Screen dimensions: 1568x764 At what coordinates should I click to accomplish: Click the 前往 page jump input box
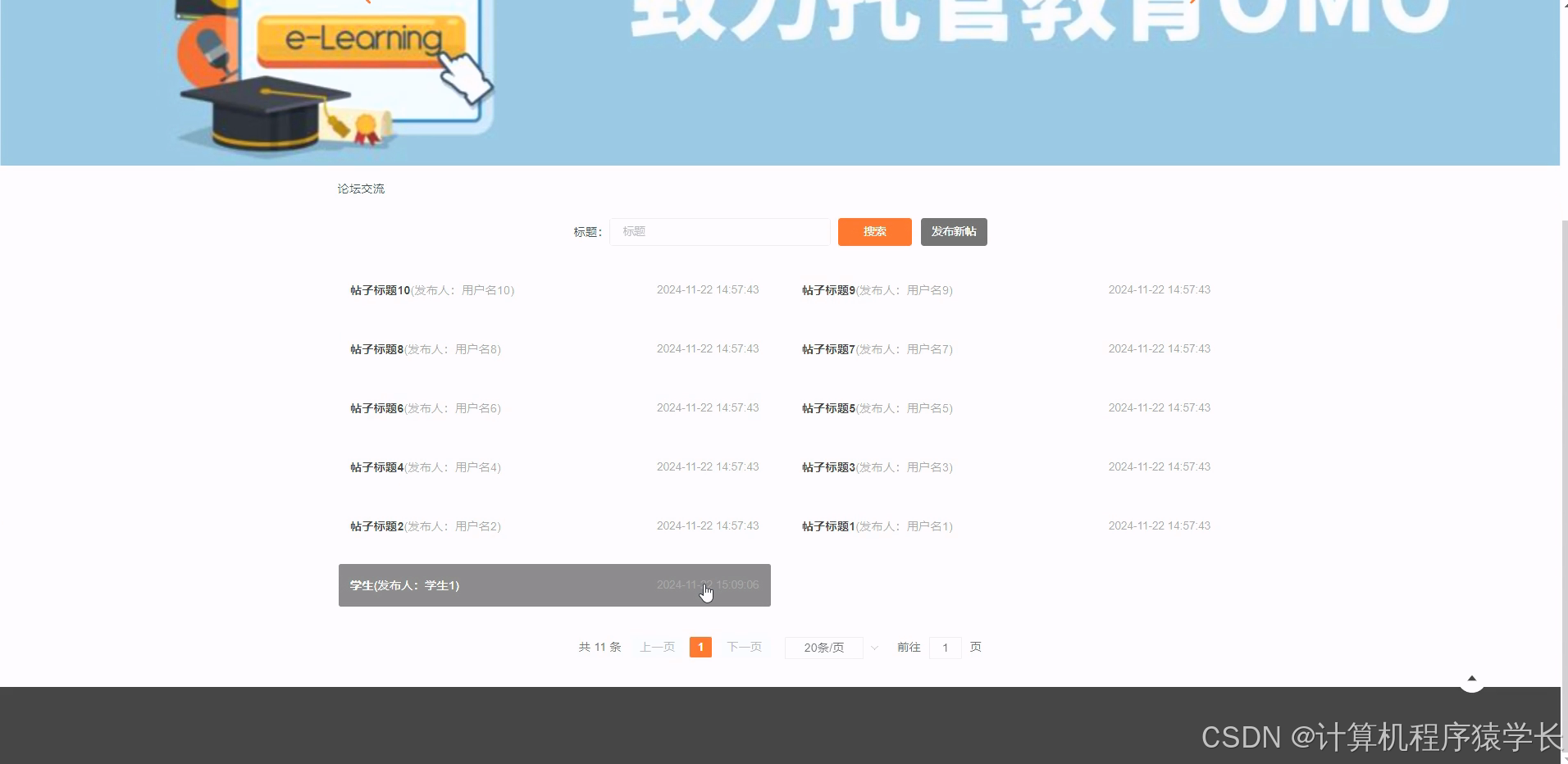[946, 647]
